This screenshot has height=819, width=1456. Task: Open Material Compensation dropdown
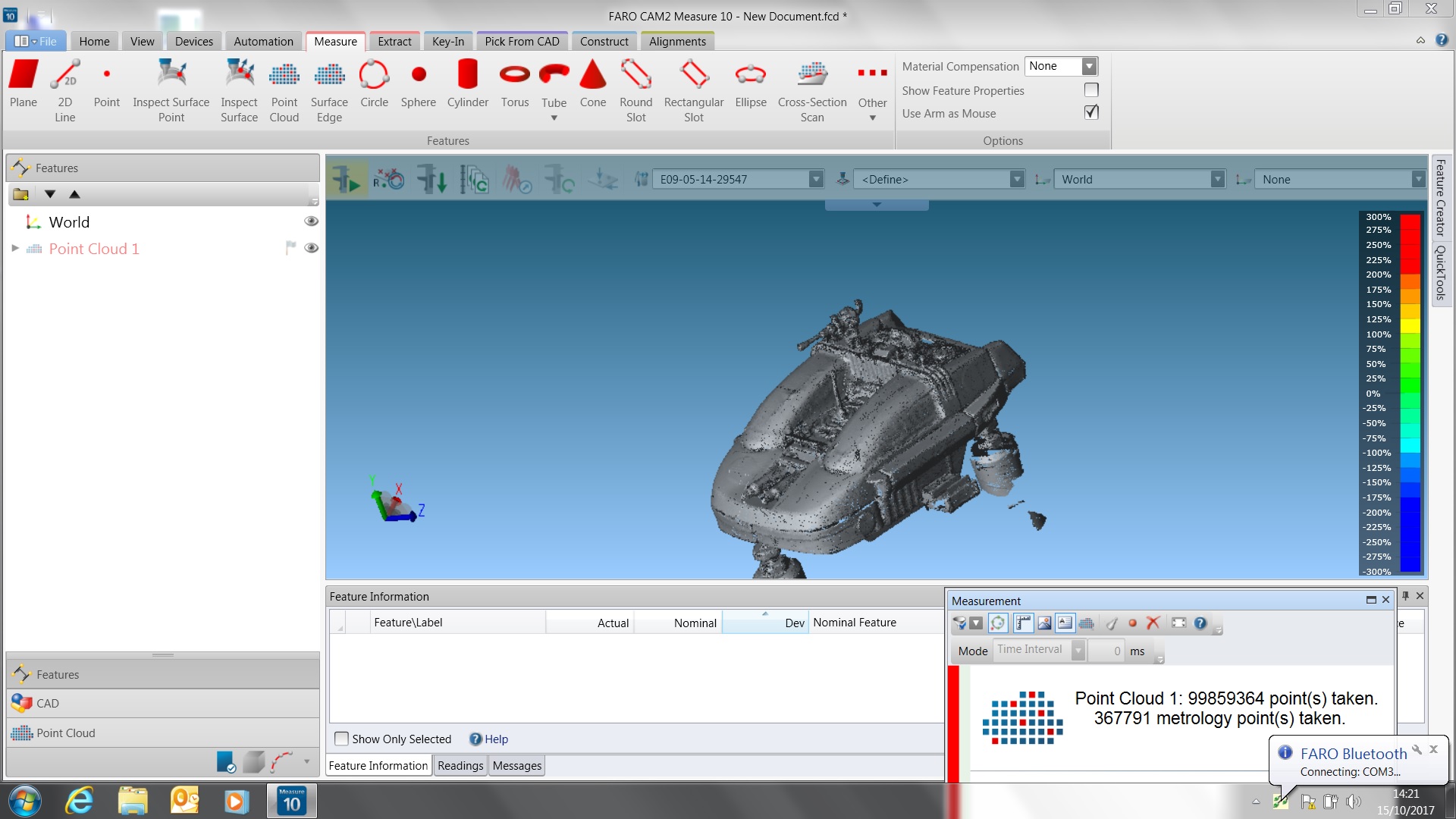tap(1089, 66)
